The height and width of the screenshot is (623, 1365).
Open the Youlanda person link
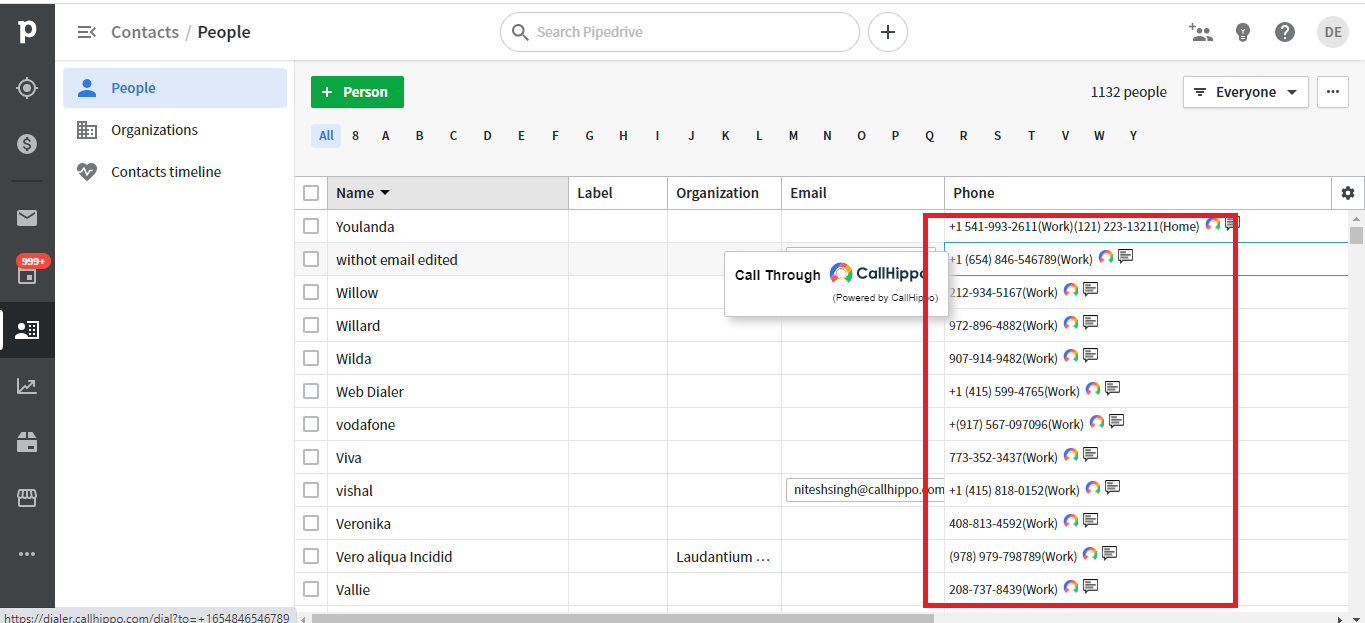(365, 226)
